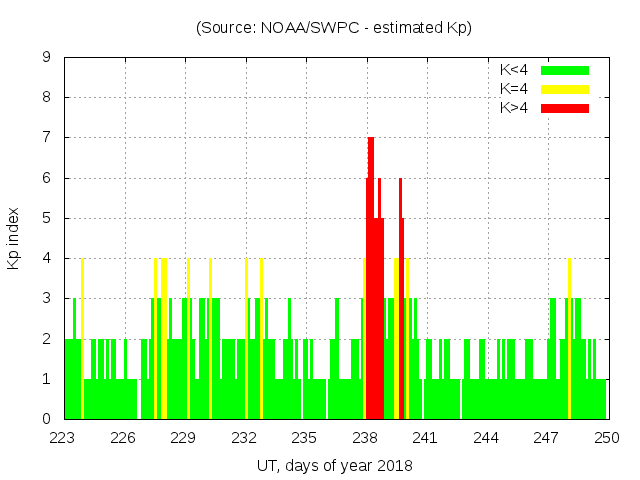Viewport: 640px width, 480px height.
Task: Click the "UT, days of year 2018" axis label
Action: coord(334,465)
